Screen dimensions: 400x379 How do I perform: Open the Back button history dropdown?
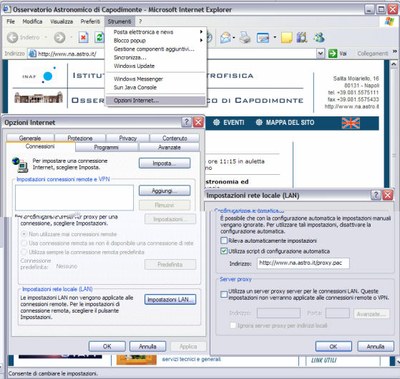click(46, 37)
